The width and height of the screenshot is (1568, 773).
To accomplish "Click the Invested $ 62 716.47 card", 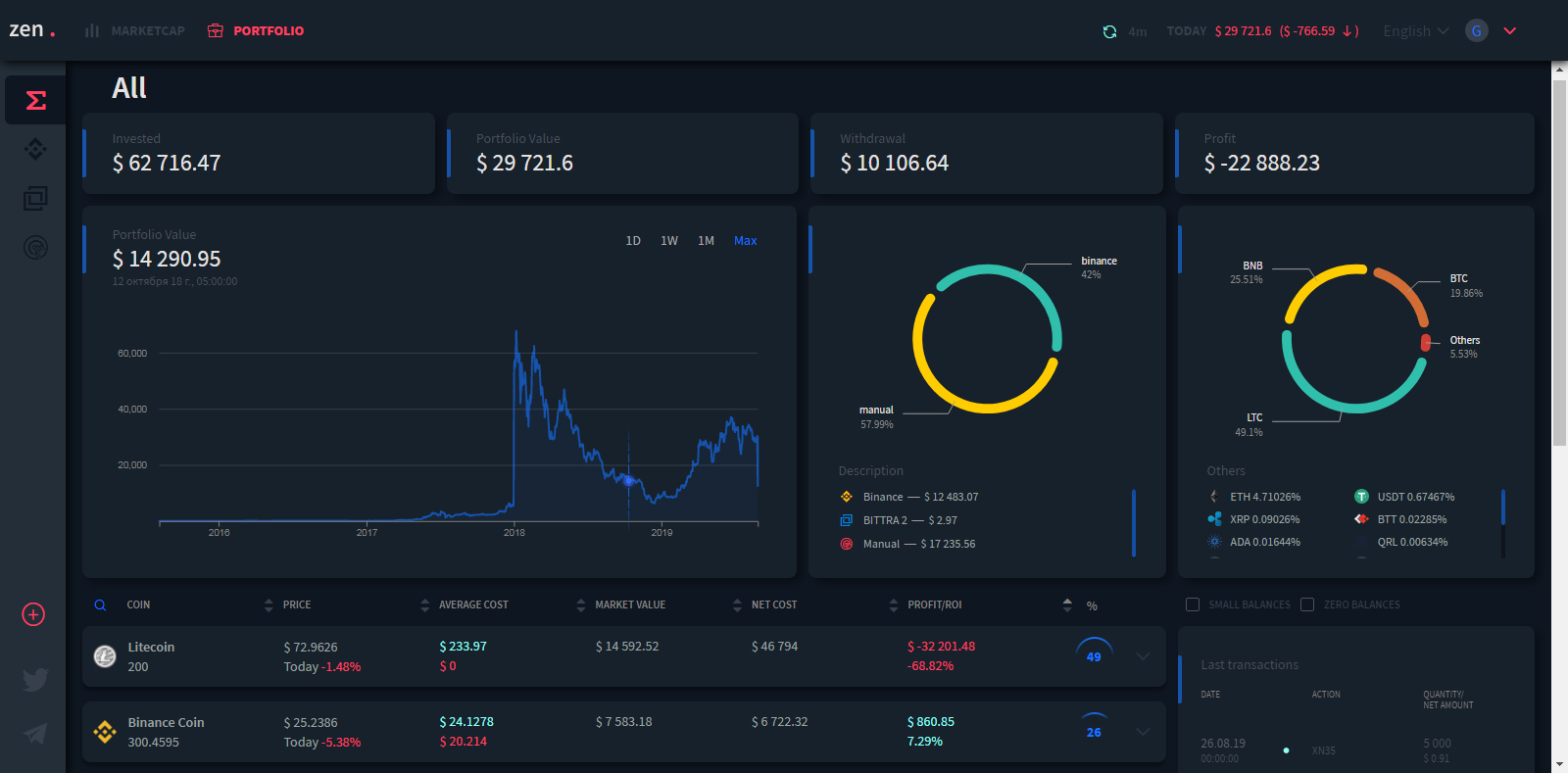I will (x=259, y=153).
